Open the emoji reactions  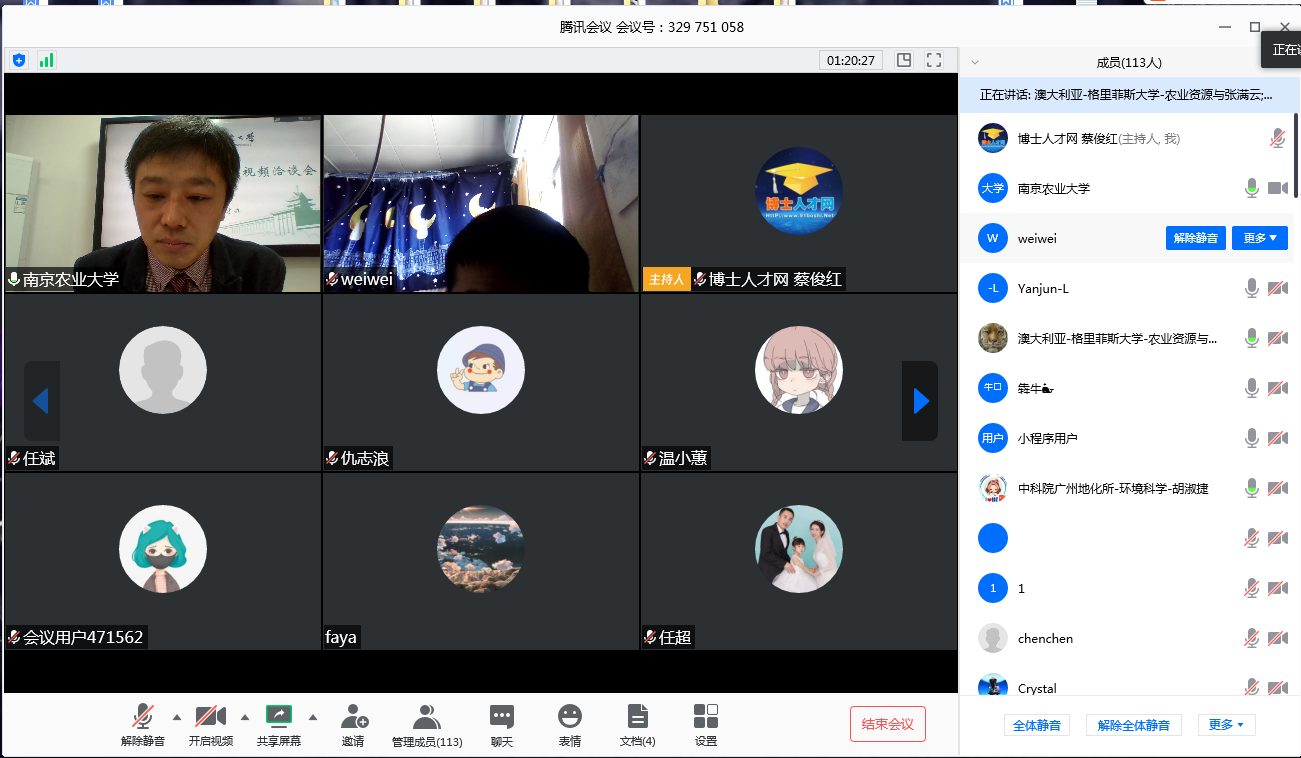click(570, 725)
